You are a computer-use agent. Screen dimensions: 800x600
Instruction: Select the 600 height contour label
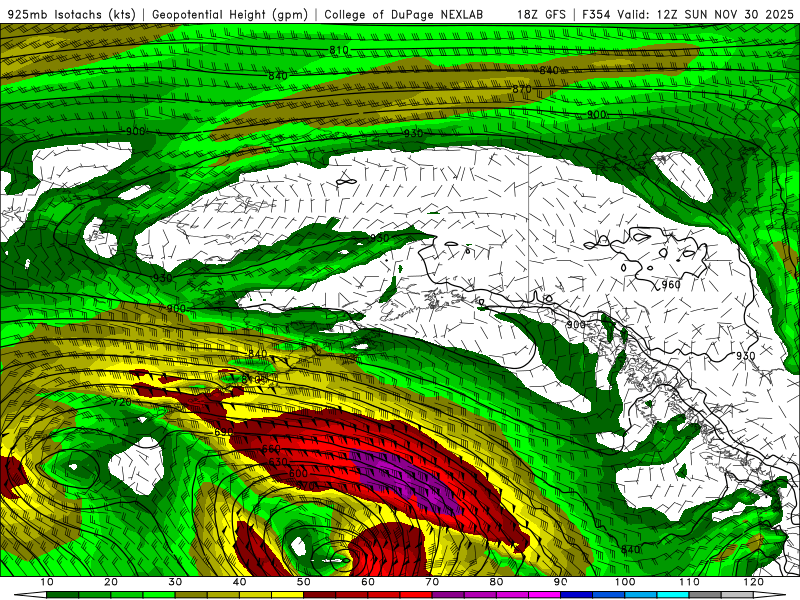pos(298,473)
